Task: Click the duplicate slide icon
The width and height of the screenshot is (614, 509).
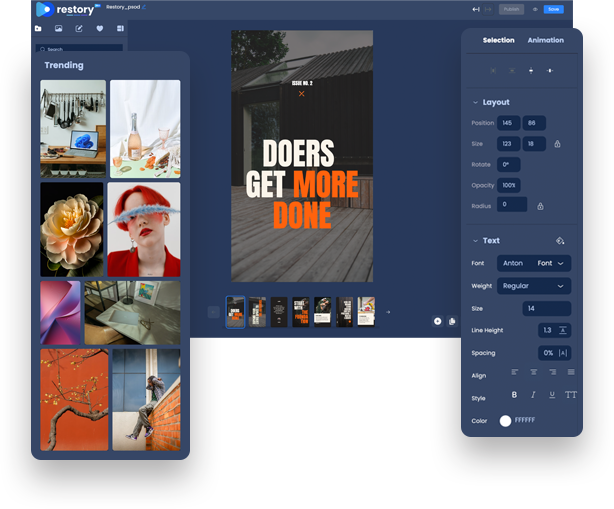Action: 452,321
